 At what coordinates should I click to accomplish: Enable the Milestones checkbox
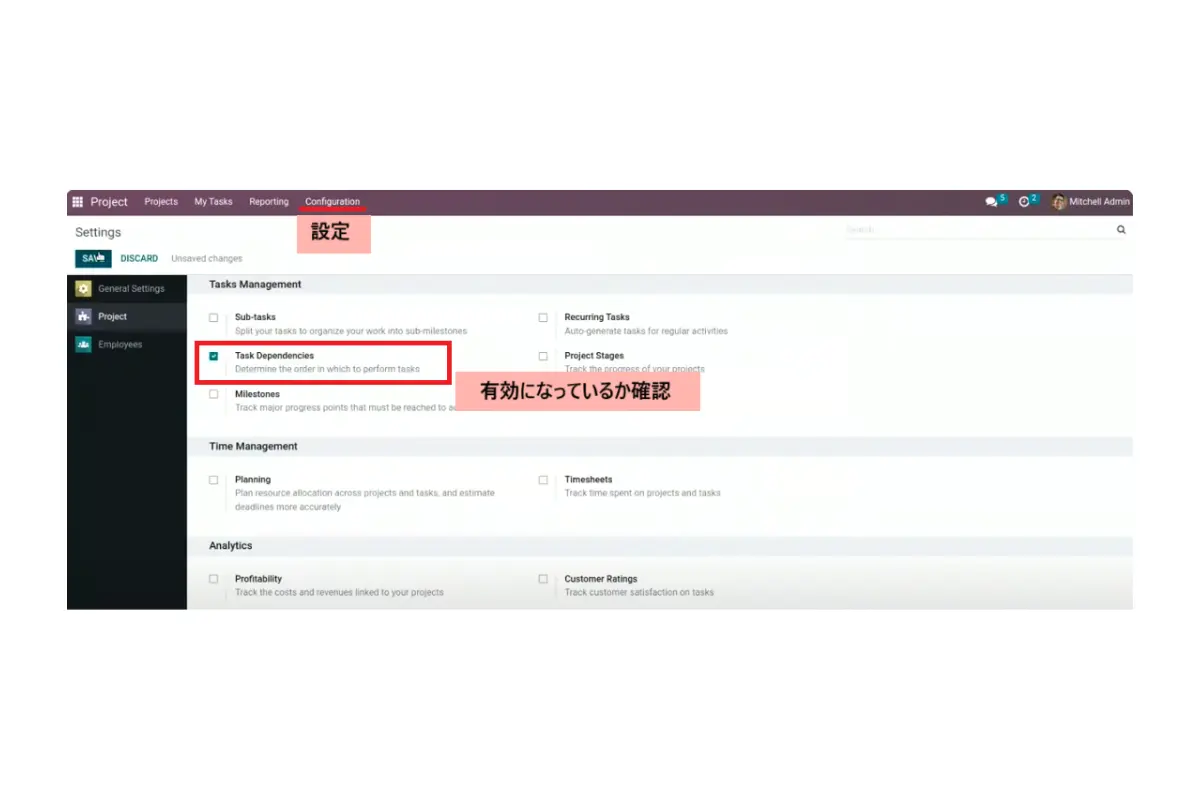(x=213, y=395)
